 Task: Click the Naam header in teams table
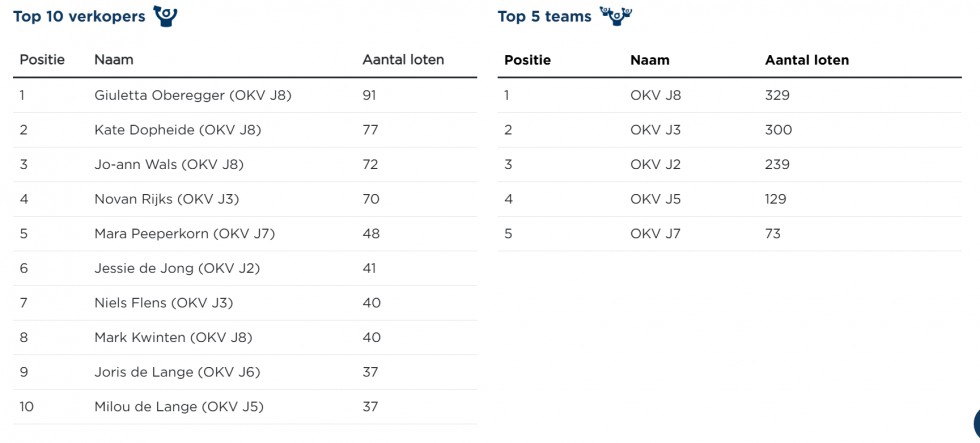click(650, 60)
